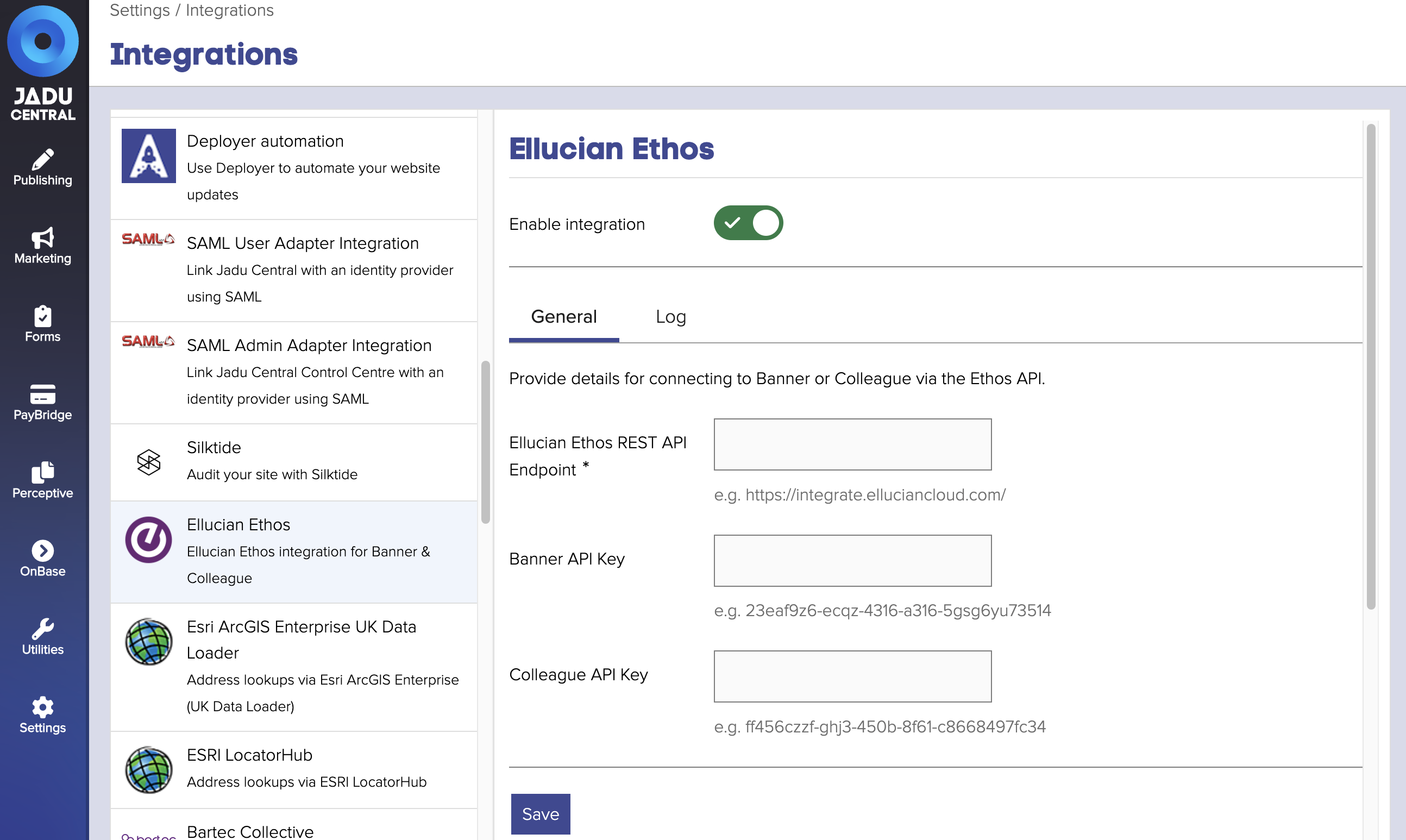Click the Jadu Central logo

43,63
